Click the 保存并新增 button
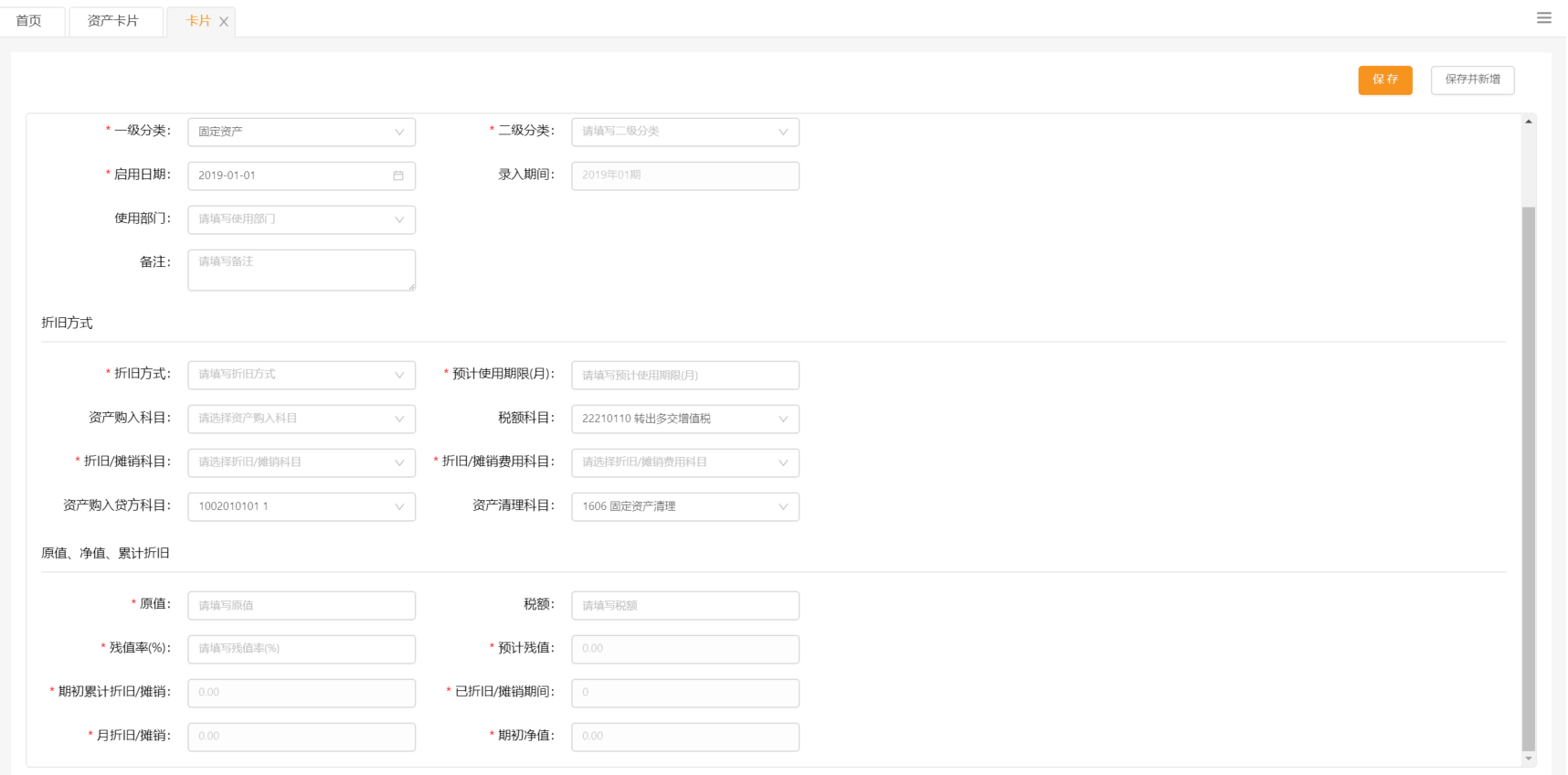Screen dimensions: 1568x775 point(1473,80)
